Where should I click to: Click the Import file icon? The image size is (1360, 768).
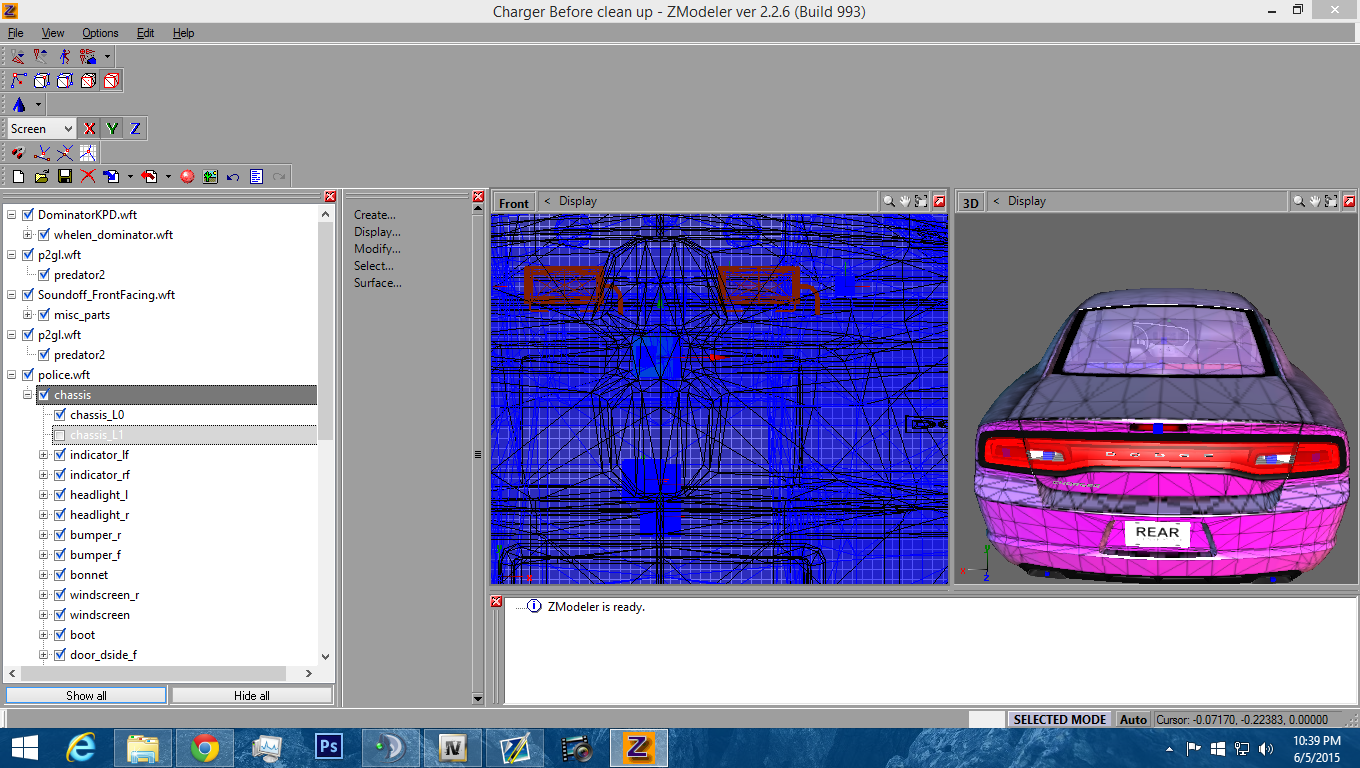111,176
